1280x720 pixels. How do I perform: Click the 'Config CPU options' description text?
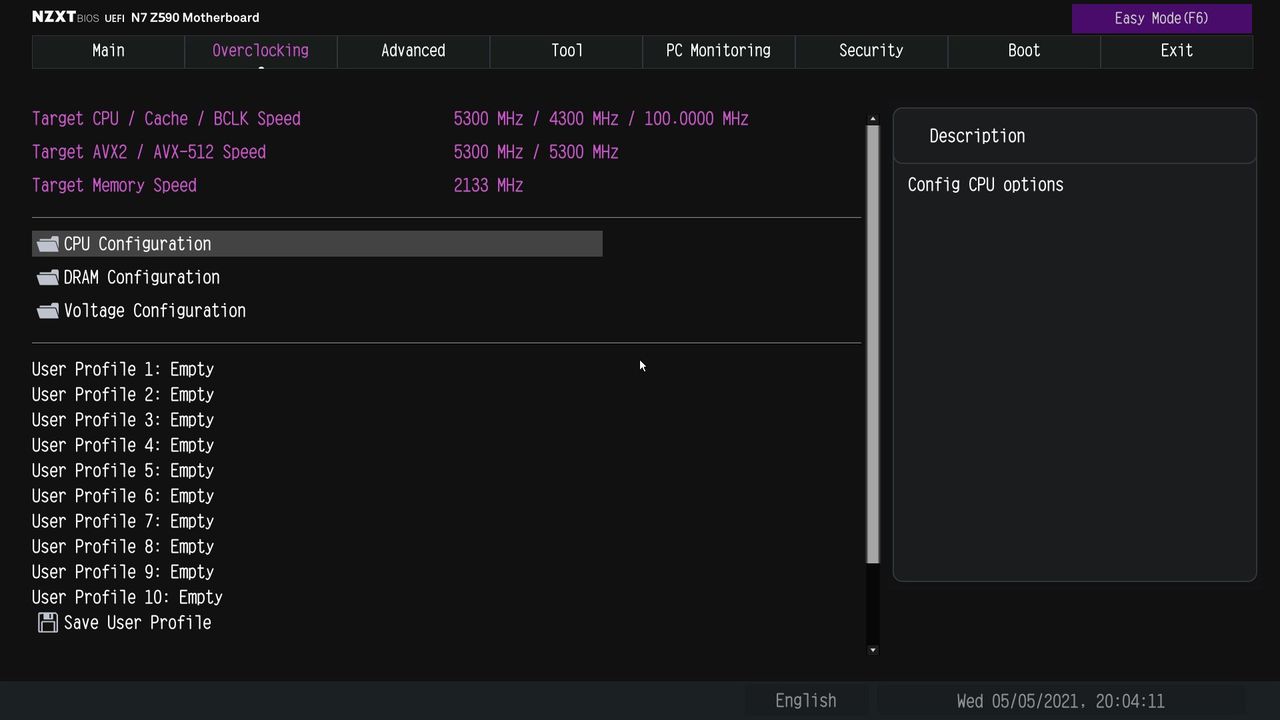985,185
